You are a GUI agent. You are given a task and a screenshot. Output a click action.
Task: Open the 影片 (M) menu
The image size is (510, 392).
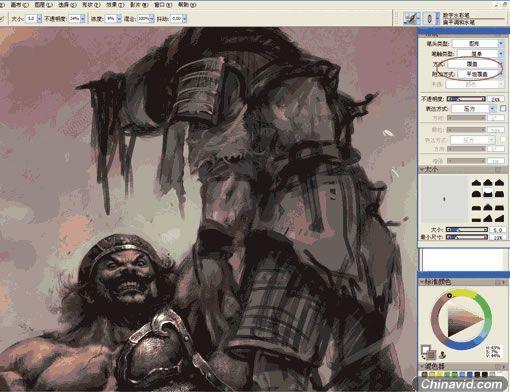pyautogui.click(x=139, y=5)
